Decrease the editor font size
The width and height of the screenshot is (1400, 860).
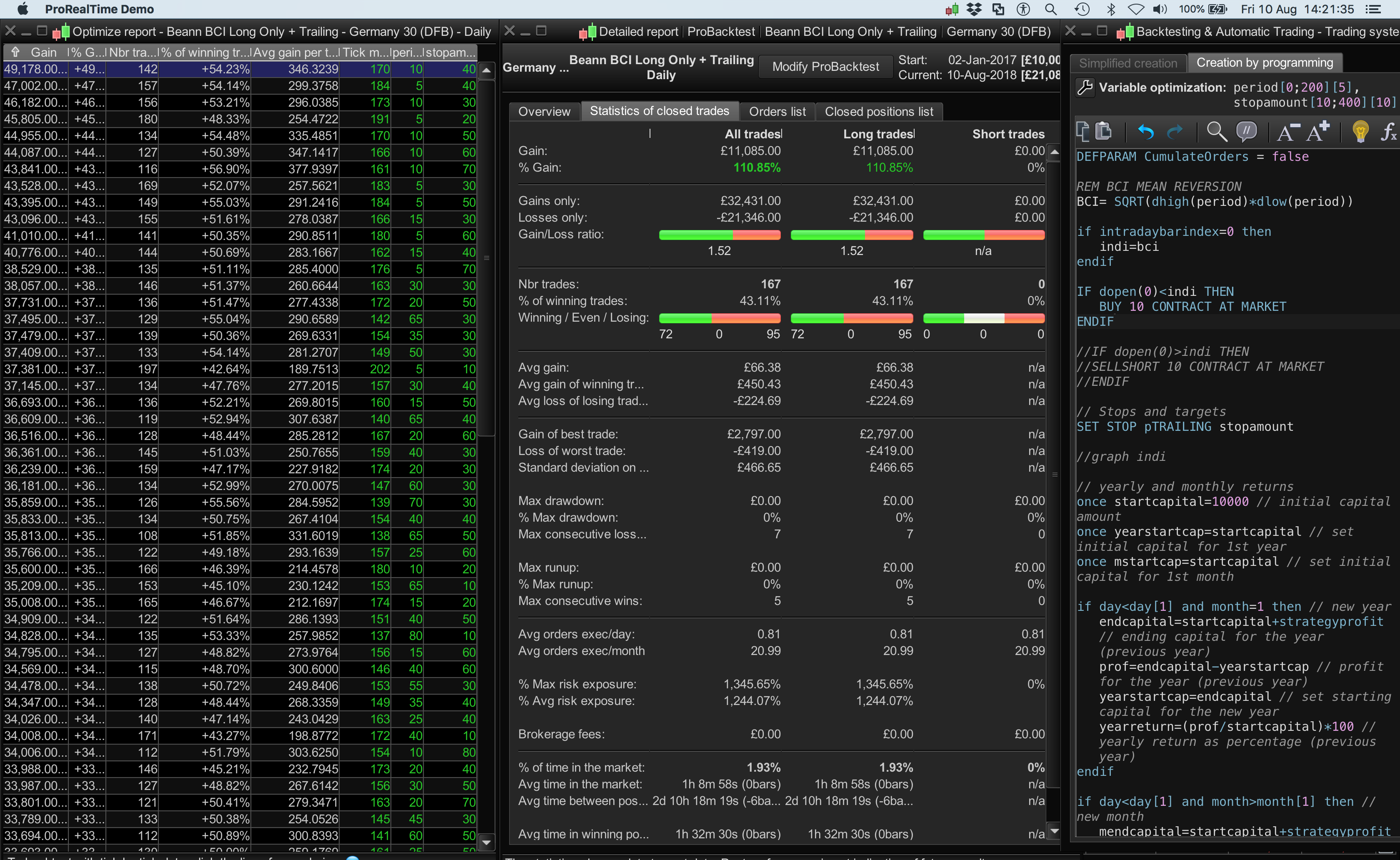(x=1287, y=132)
